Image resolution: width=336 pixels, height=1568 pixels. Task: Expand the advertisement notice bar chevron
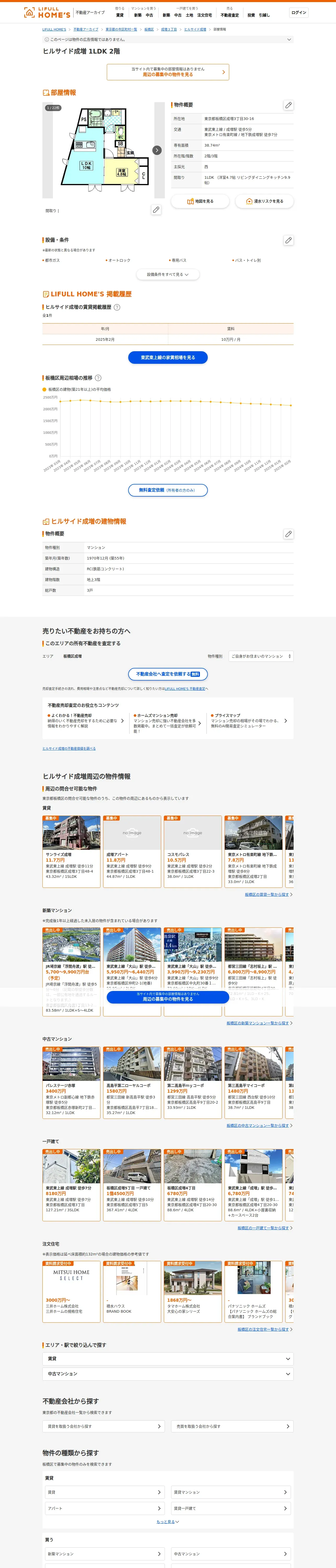pos(289,39)
